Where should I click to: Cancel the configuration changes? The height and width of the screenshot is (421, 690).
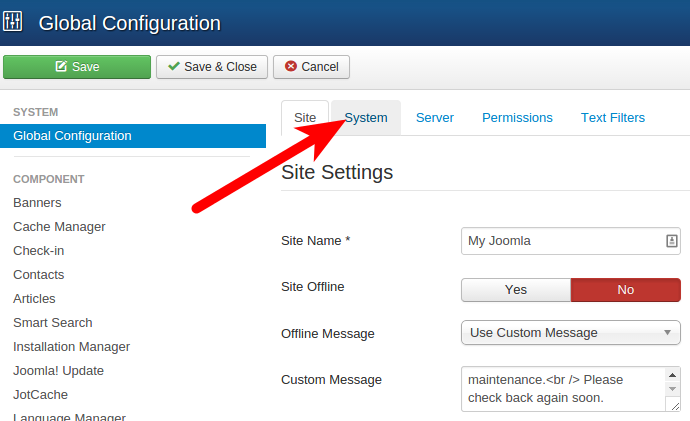(311, 67)
